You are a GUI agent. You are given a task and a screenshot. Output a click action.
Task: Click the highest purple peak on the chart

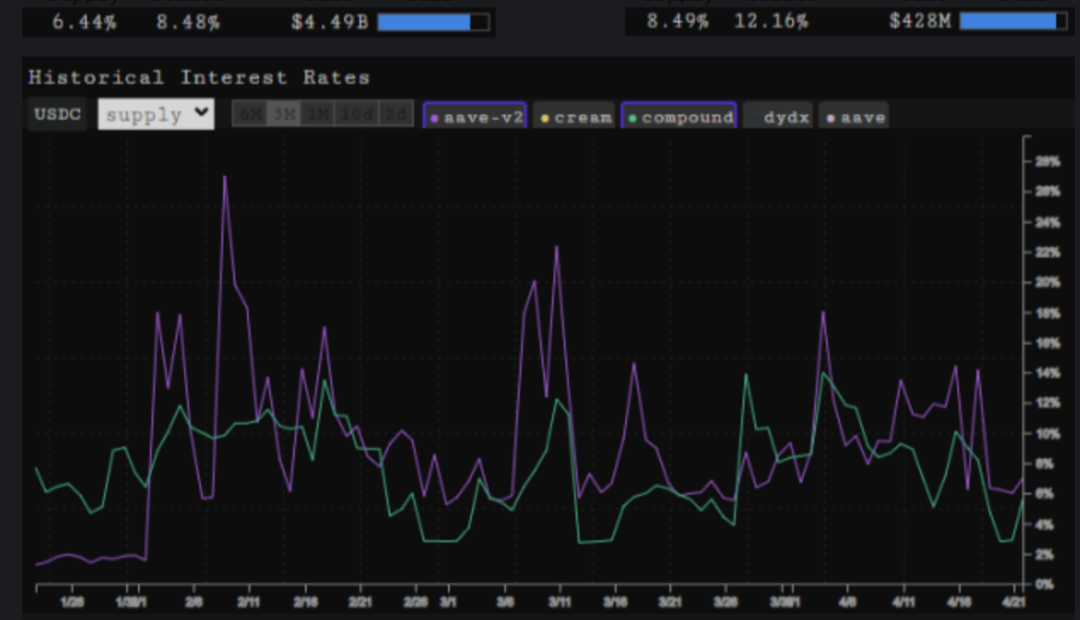[224, 177]
